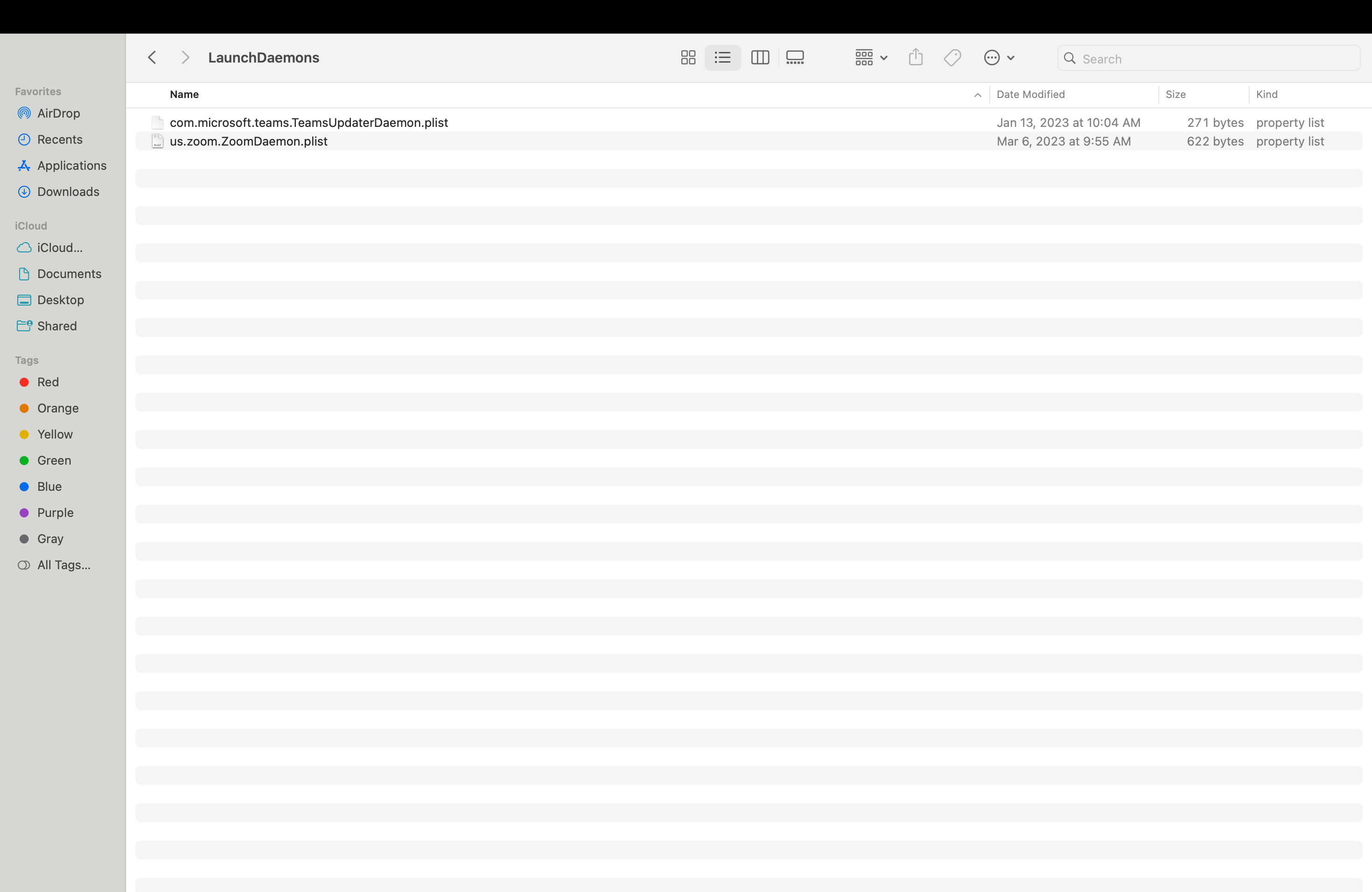The height and width of the screenshot is (892, 1372).
Task: Toggle Name column sort order arrow
Action: point(977,95)
